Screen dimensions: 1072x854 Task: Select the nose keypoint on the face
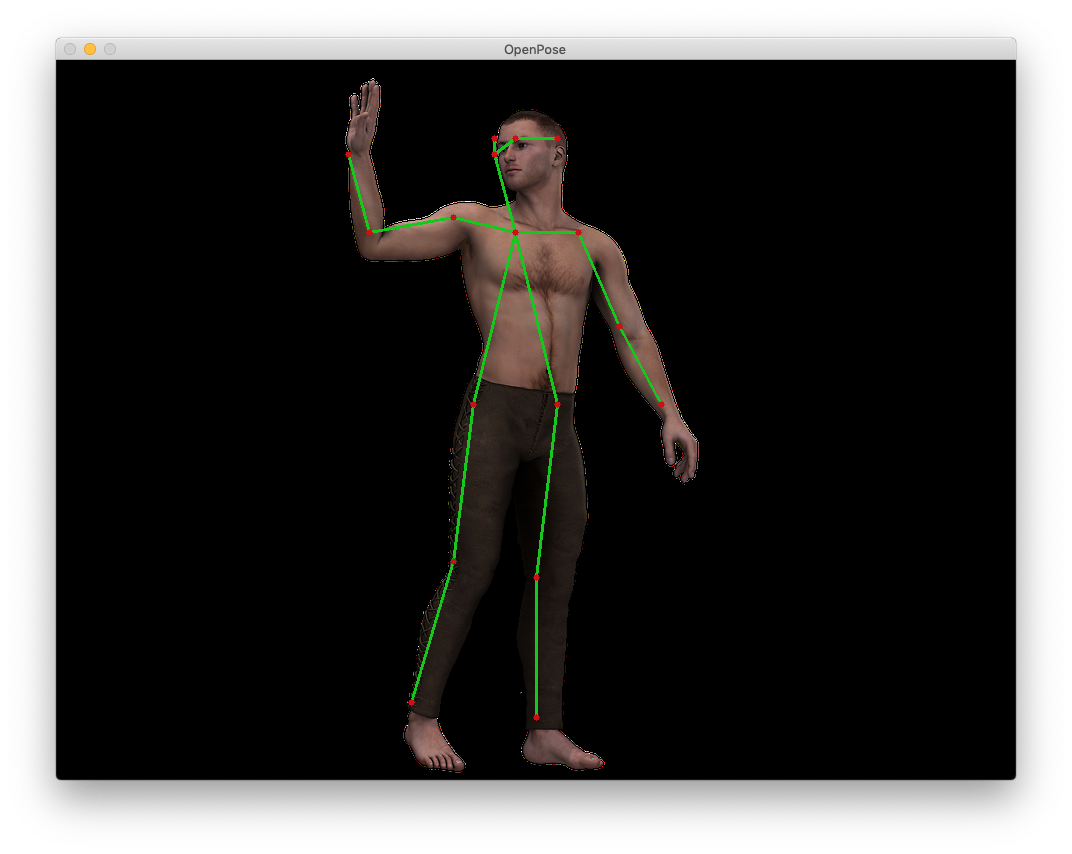495,155
